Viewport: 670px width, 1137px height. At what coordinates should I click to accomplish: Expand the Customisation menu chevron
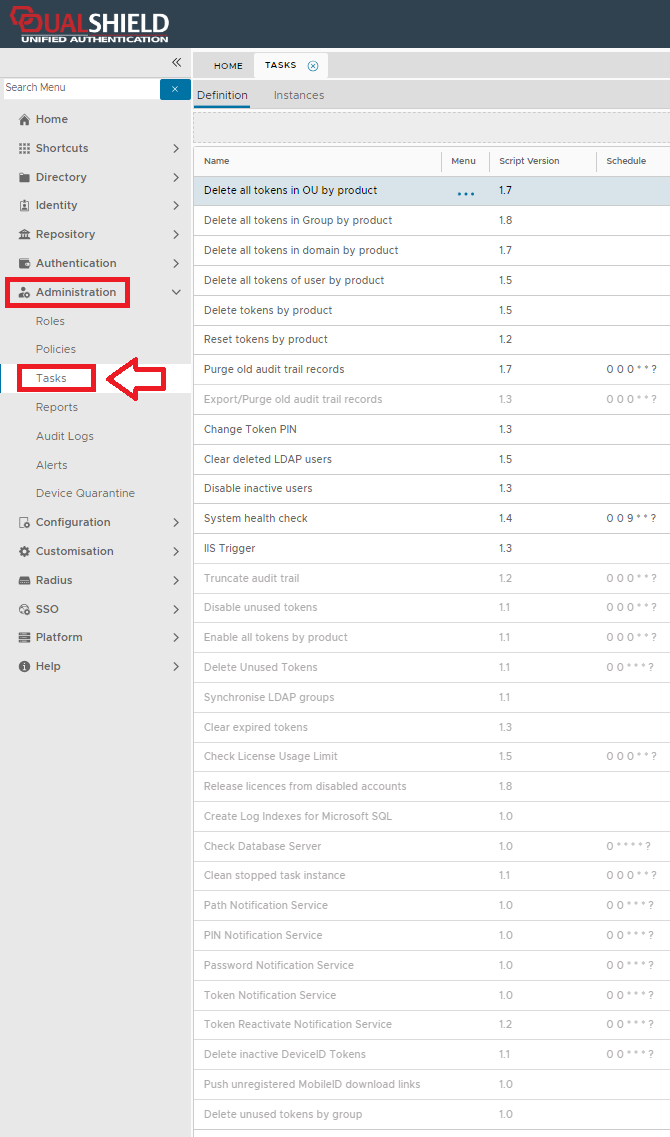click(x=175, y=551)
